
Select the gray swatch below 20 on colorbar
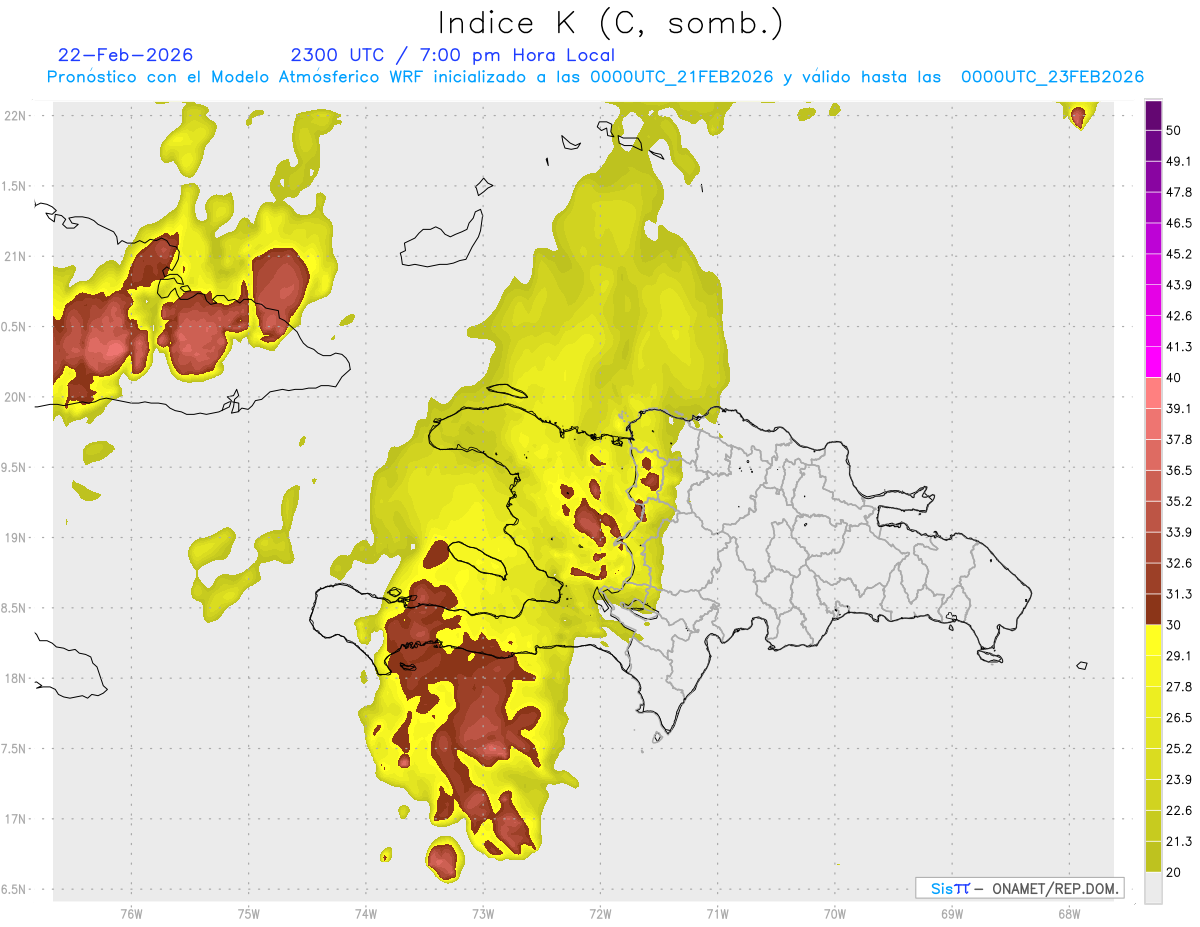tap(1153, 888)
